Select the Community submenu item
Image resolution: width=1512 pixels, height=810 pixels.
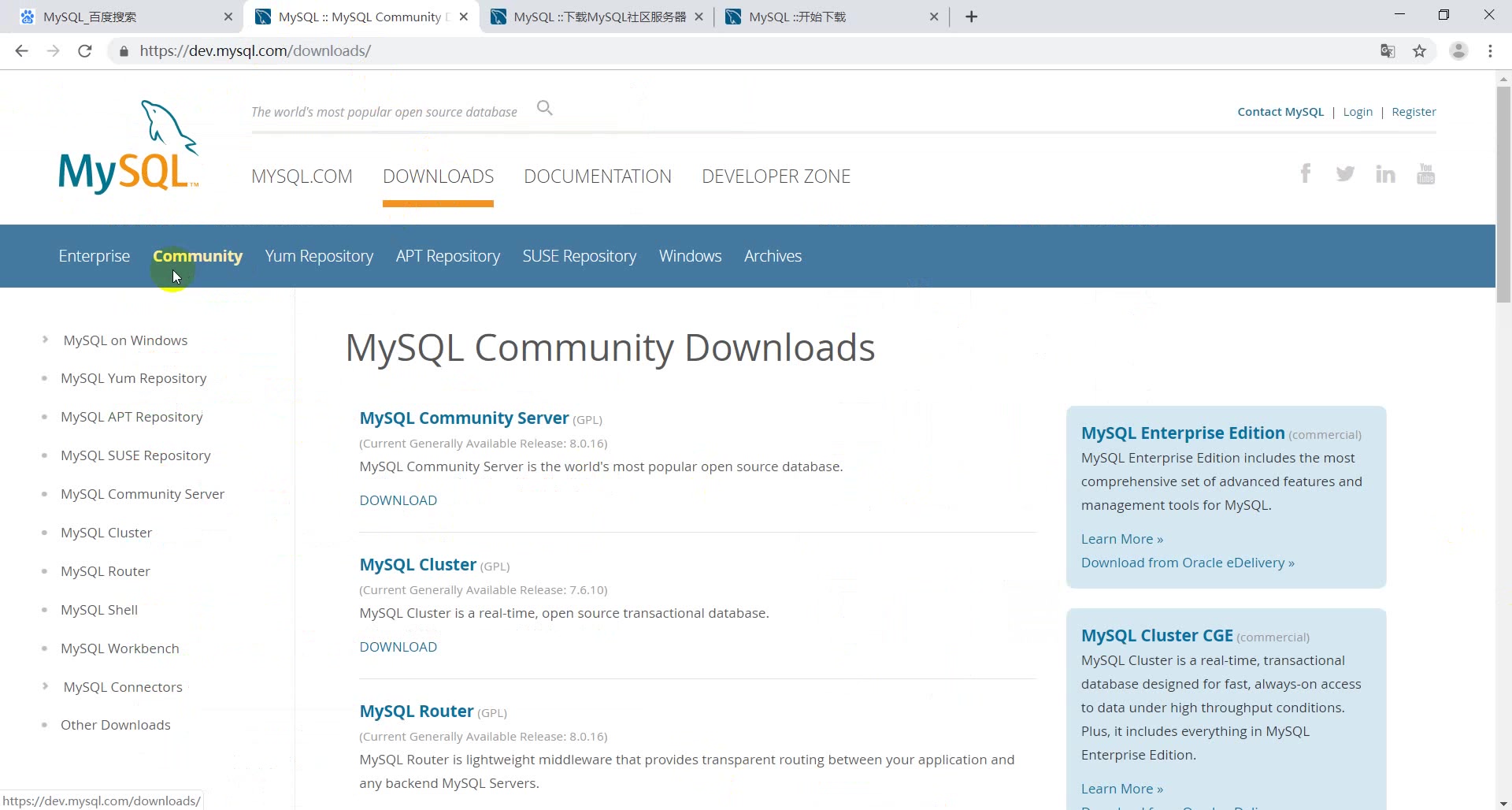coord(198,256)
